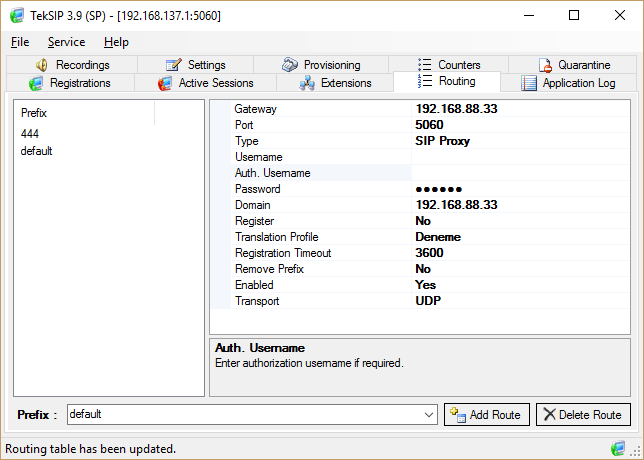Switch to the Registrations tab
This screenshot has height=460, width=644.
(x=70, y=83)
